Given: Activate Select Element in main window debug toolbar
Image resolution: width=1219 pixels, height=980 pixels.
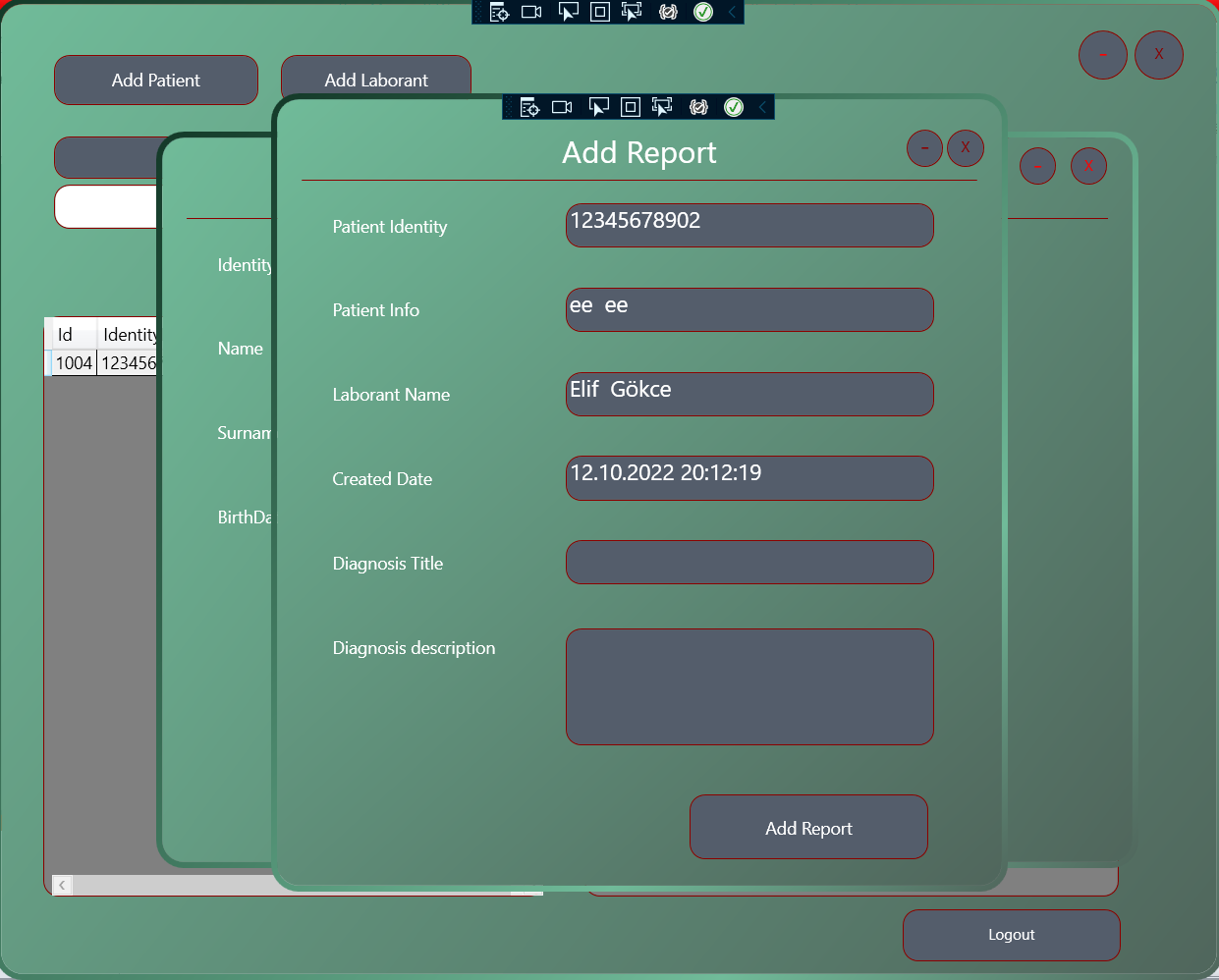Looking at the screenshot, I should tap(568, 12).
